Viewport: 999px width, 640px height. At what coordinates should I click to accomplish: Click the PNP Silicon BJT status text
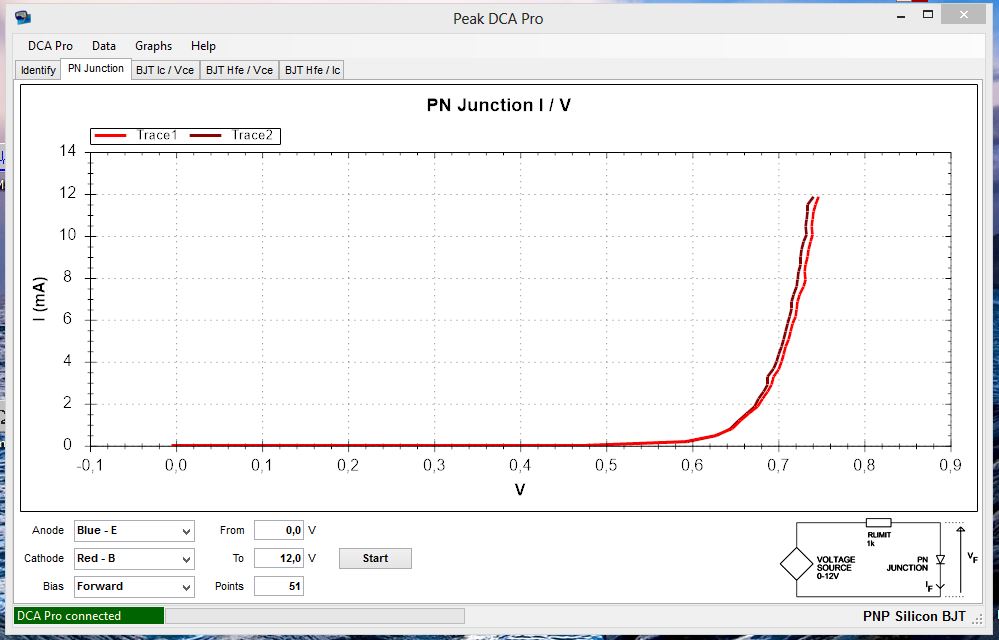coord(914,616)
